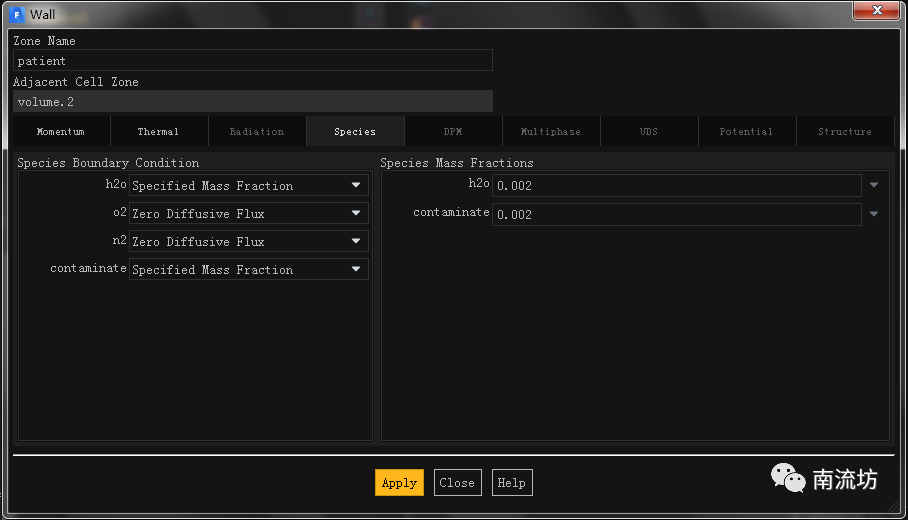Click the Fluent app icon in the title bar
Screen dimensions: 908x520
[x=17, y=14]
